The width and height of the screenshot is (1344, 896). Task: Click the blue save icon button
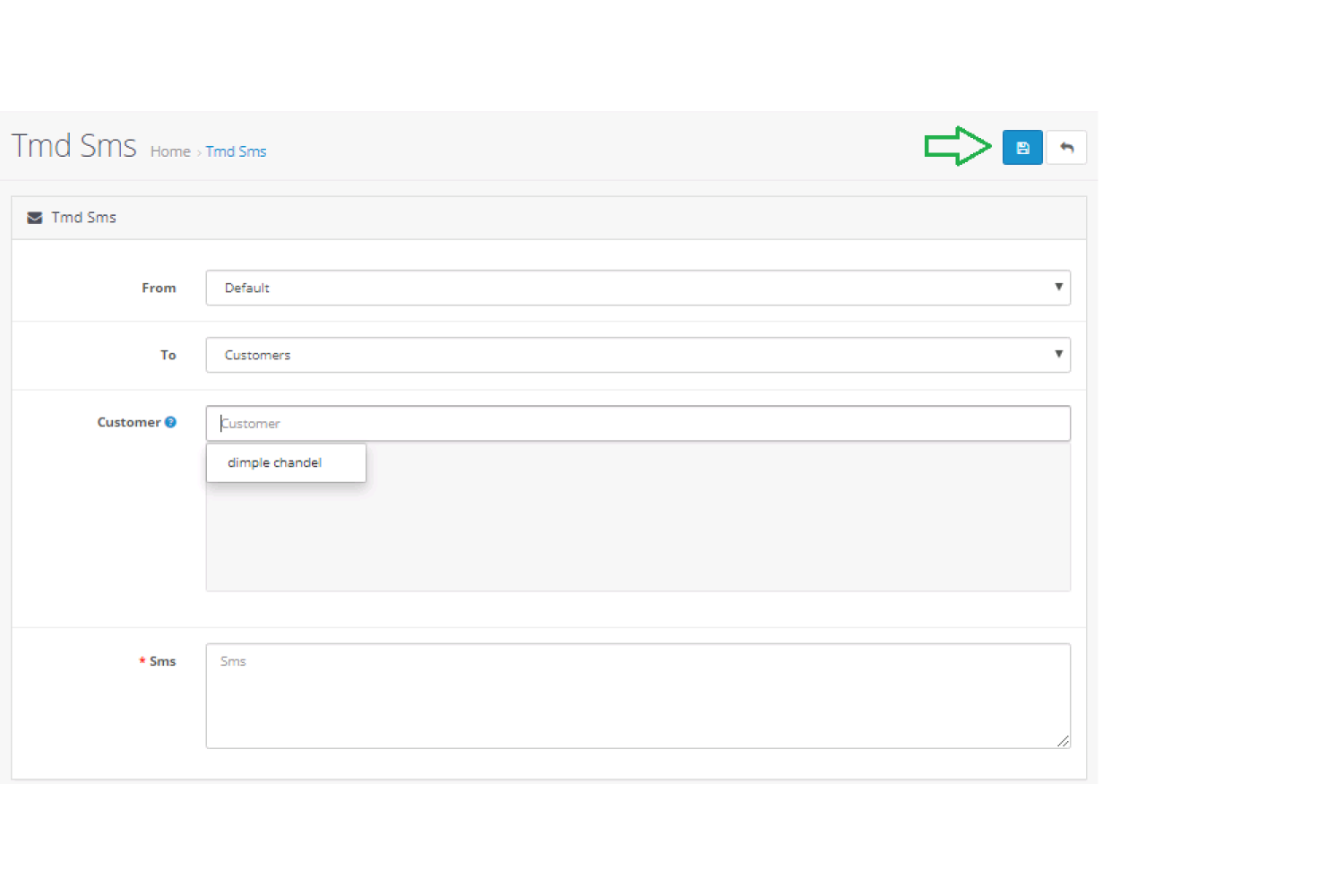click(1022, 148)
